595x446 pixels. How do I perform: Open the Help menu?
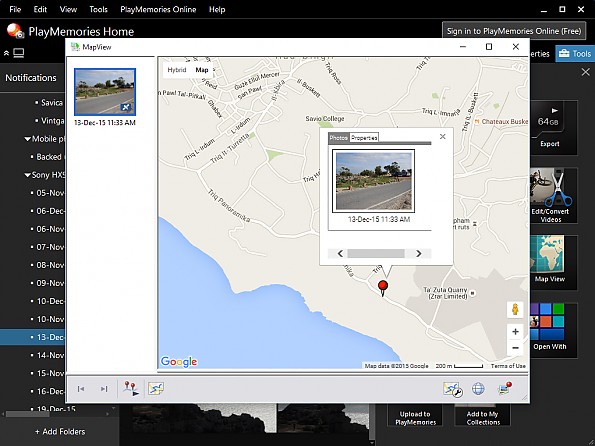(217, 9)
